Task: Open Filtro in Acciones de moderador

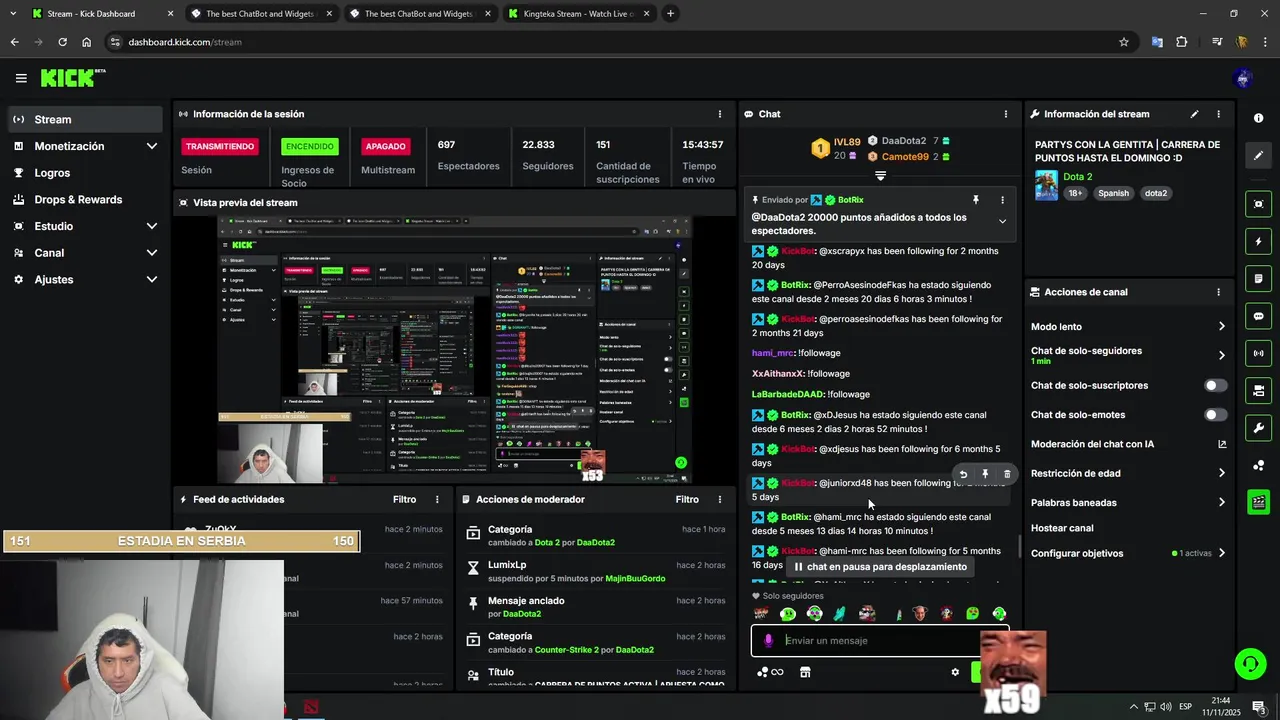Action: point(687,500)
